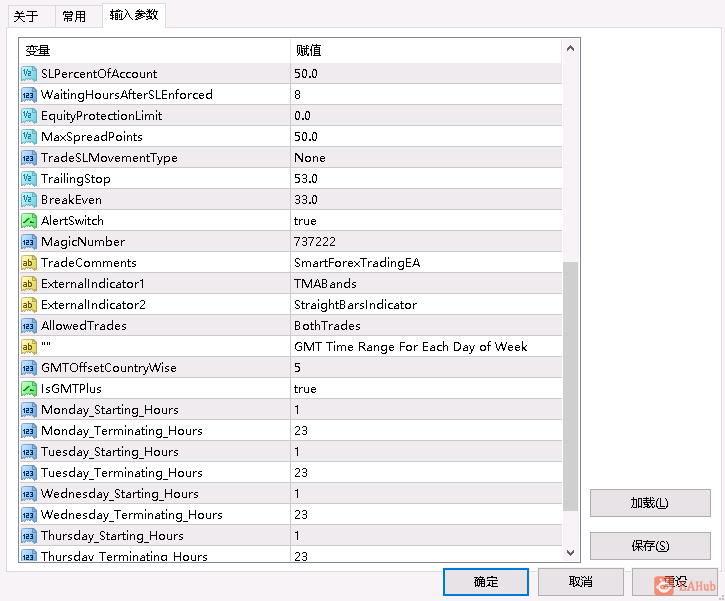This screenshot has height=601, width=725.
Task: Click the icon beside GMTOffsetCountryWise
Action: click(29, 368)
